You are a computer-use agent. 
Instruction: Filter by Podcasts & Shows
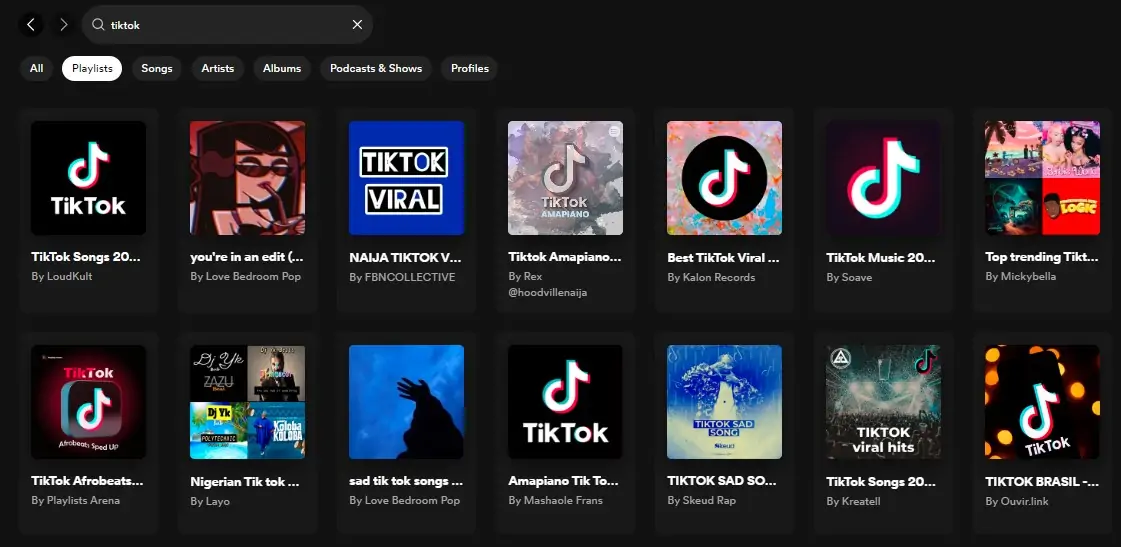click(376, 68)
